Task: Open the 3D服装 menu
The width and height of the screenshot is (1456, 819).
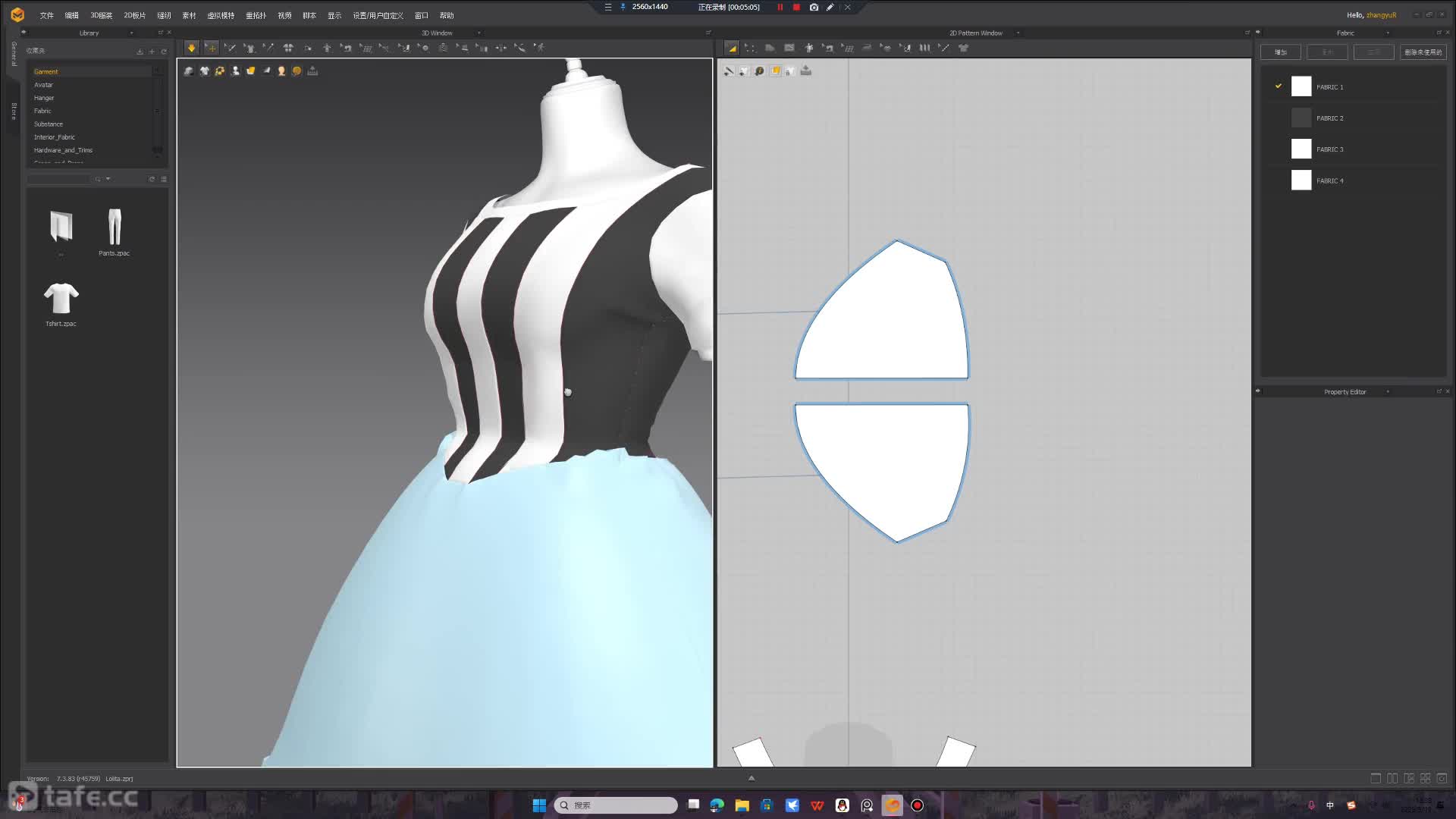Action: click(x=102, y=15)
